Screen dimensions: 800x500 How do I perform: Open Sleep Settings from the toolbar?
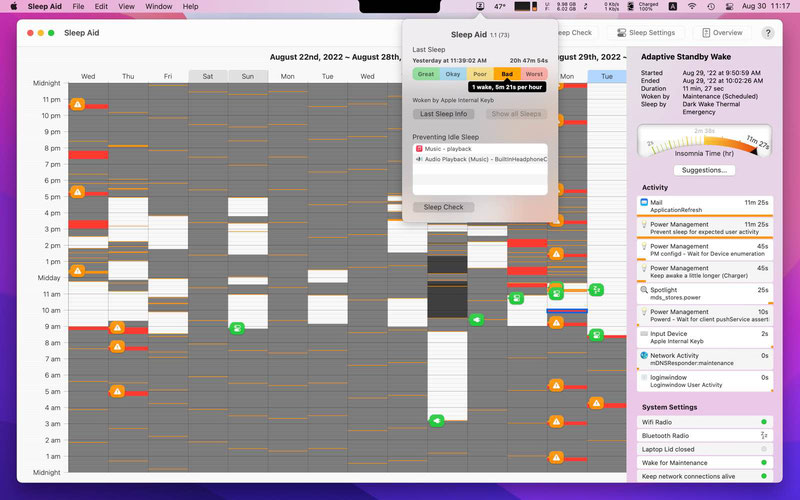coord(646,33)
